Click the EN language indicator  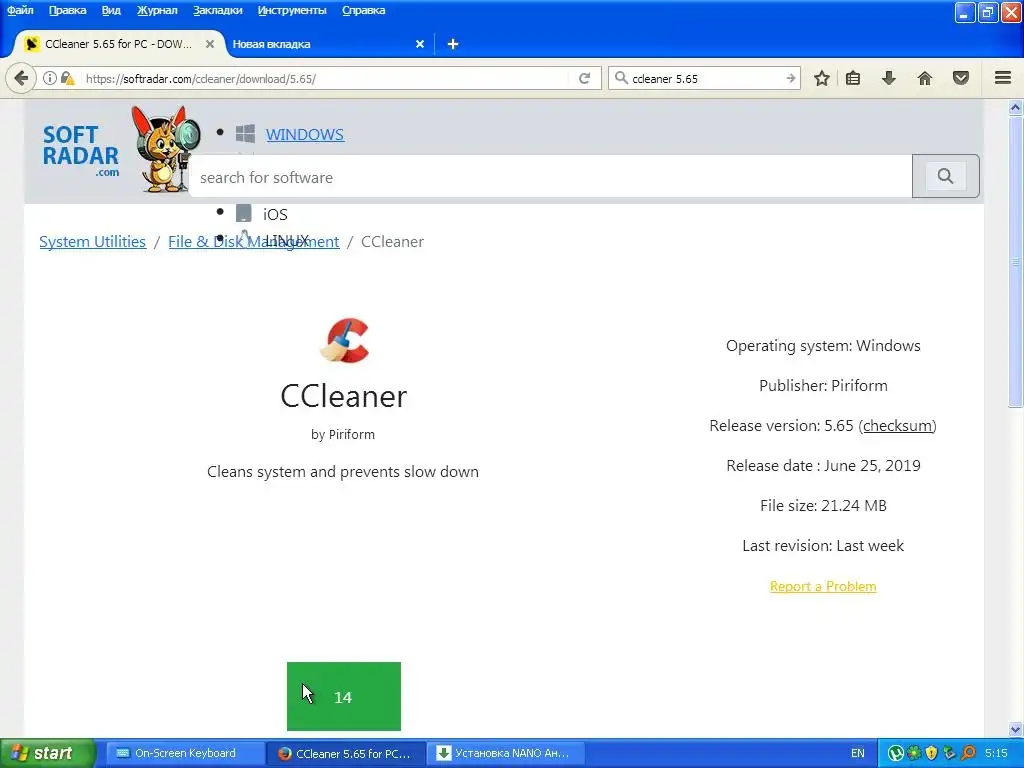(x=857, y=753)
